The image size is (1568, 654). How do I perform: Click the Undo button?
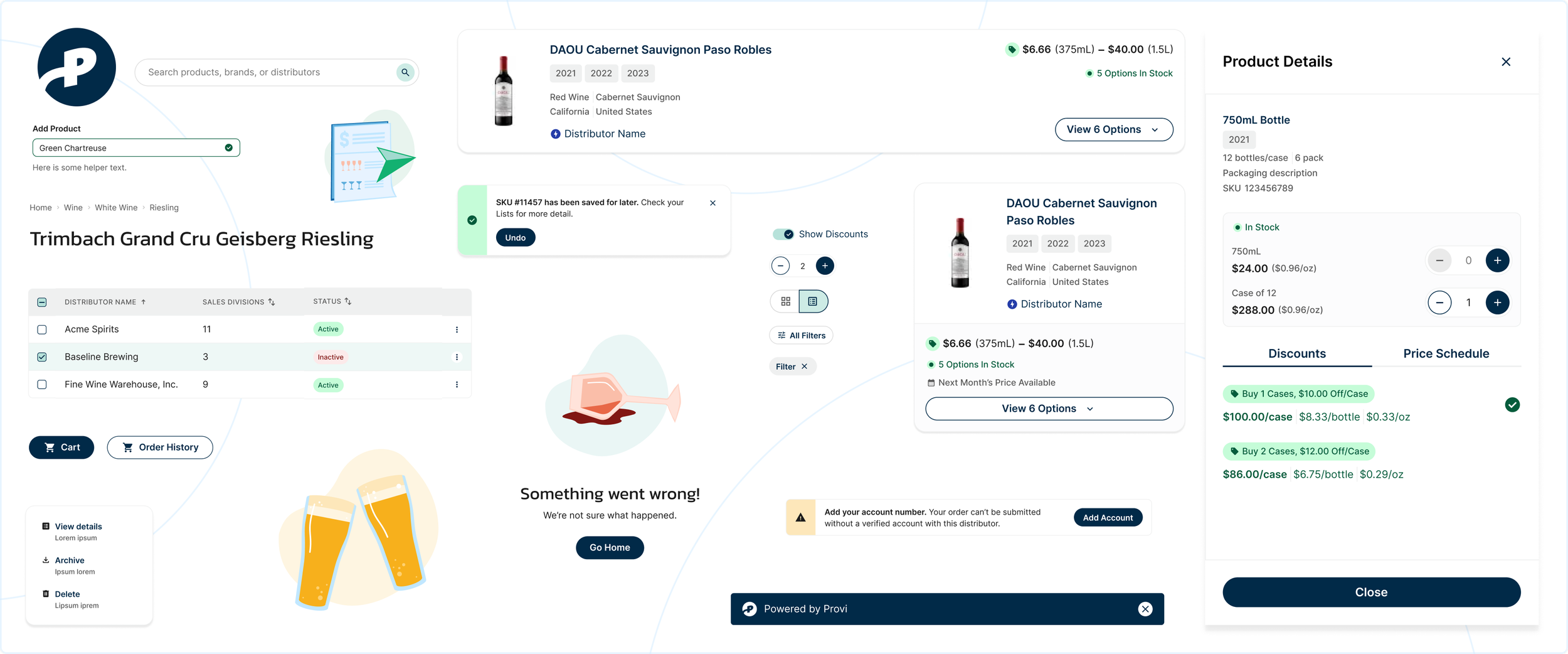(x=516, y=238)
